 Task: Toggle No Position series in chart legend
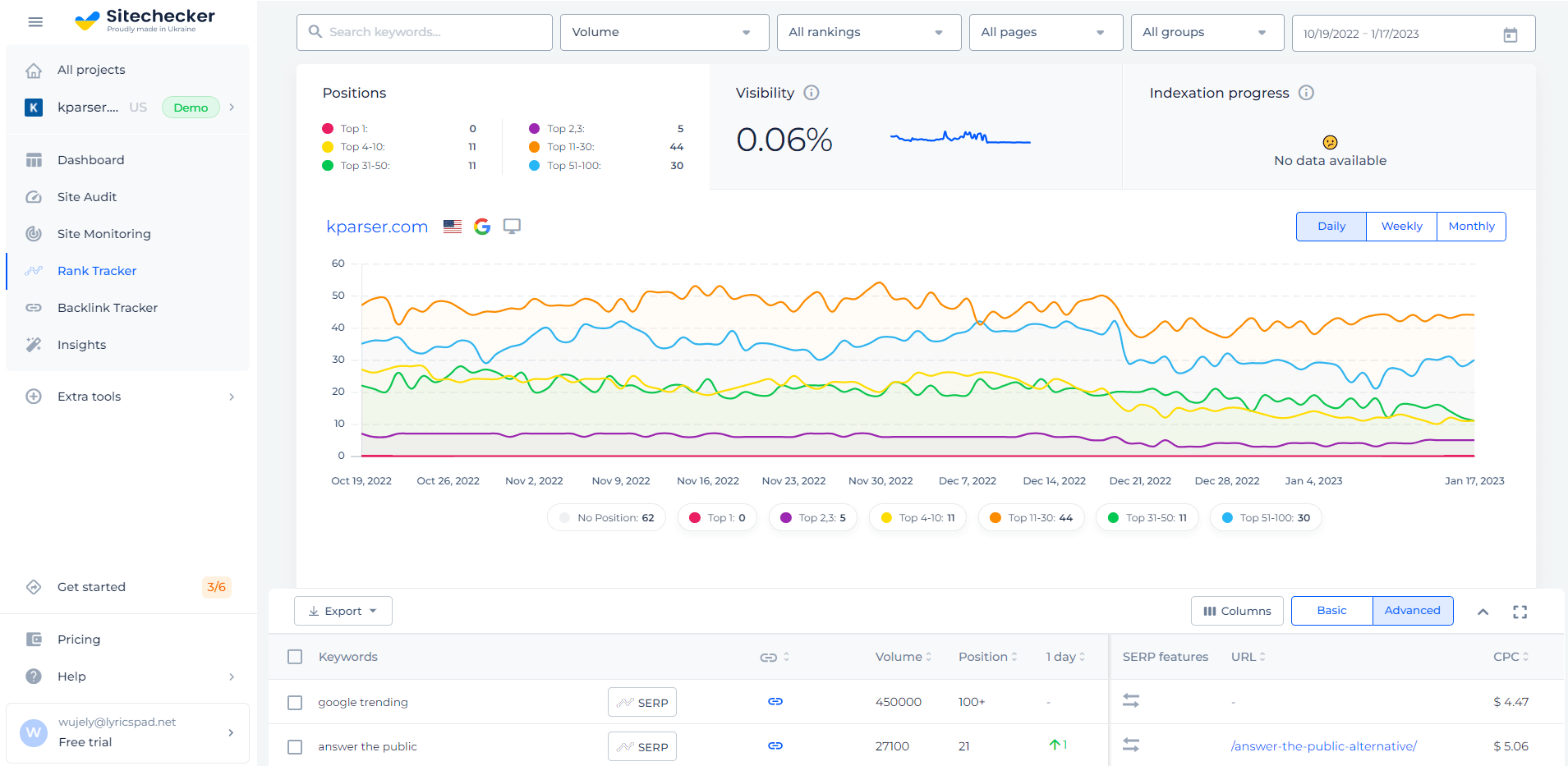tap(606, 518)
